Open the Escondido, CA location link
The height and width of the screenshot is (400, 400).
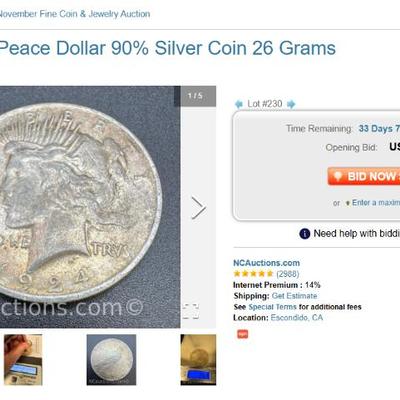pos(297,318)
